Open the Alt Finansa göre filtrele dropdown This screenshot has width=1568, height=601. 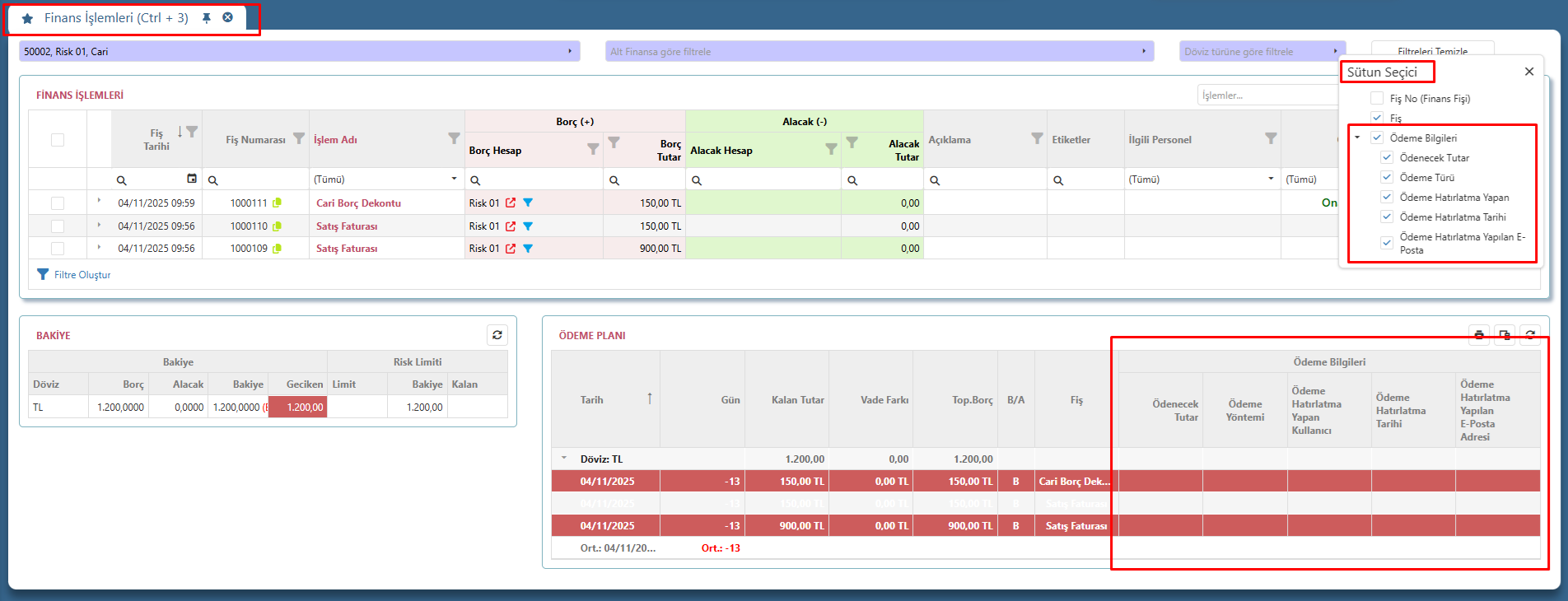pyautogui.click(x=880, y=51)
